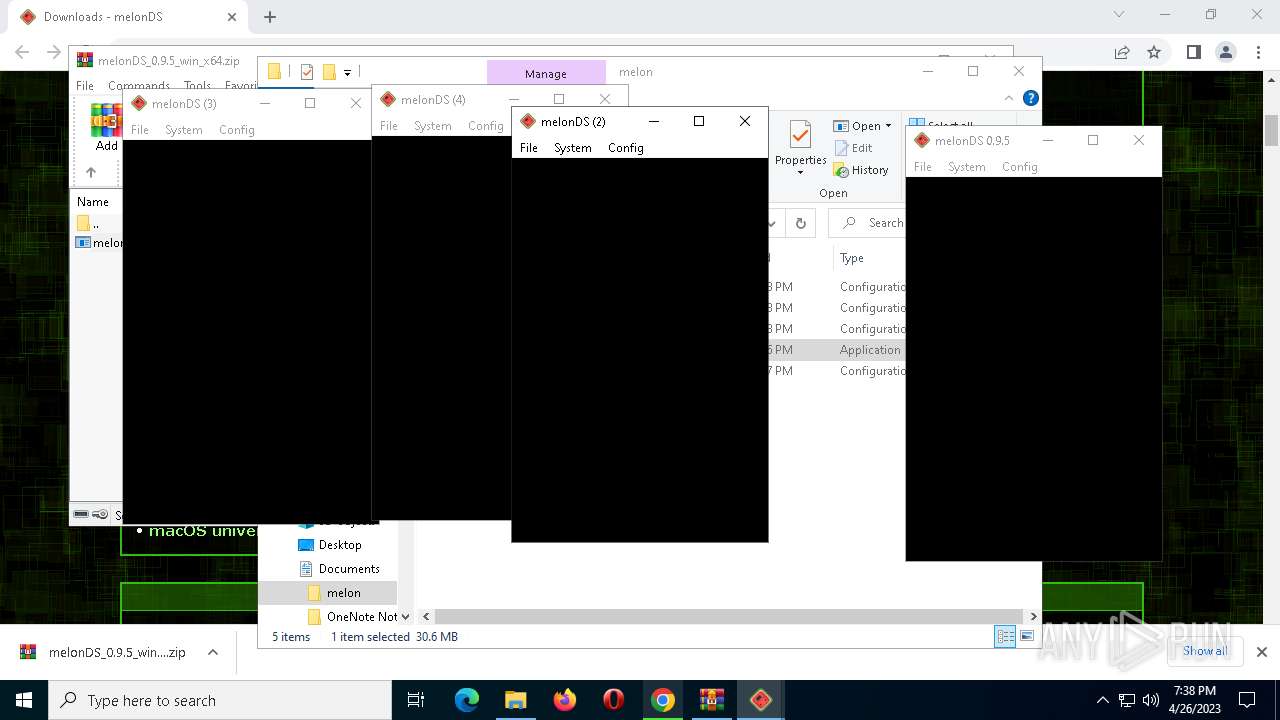This screenshot has height=720, width=1280.
Task: Open Firefox from taskbar
Action: pyautogui.click(x=565, y=700)
